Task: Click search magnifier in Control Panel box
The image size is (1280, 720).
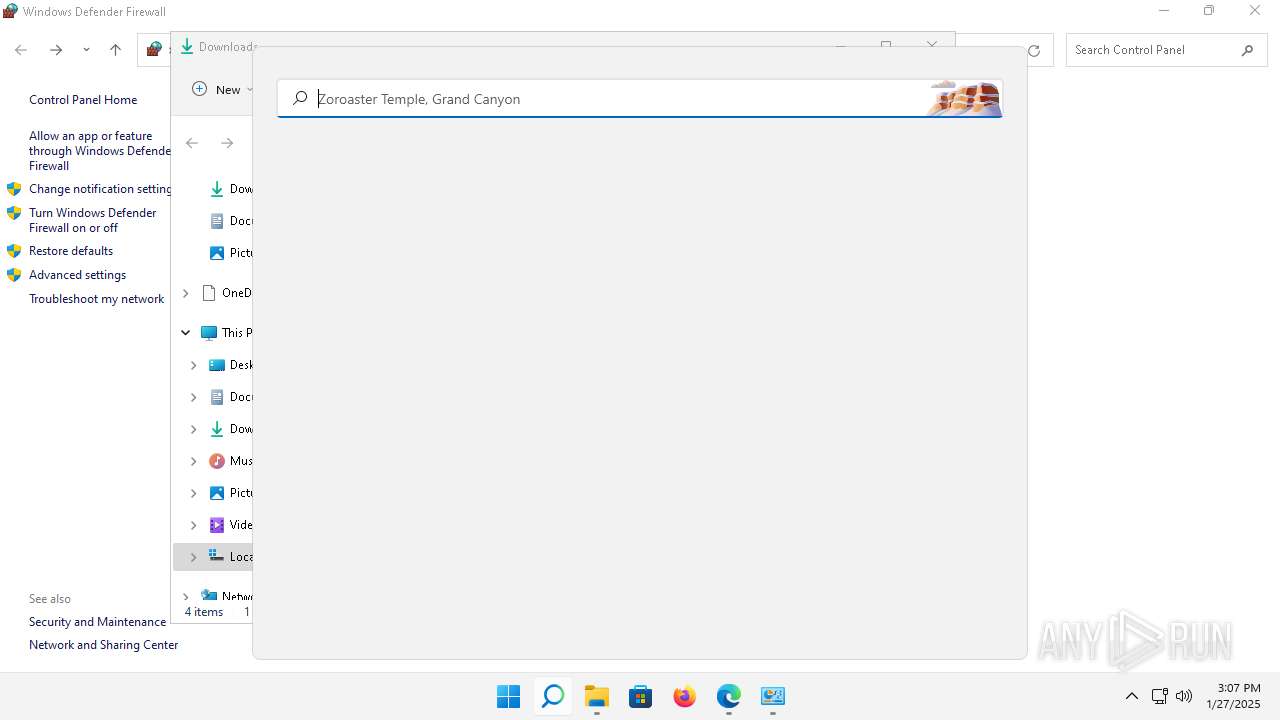Action: [x=1247, y=50]
